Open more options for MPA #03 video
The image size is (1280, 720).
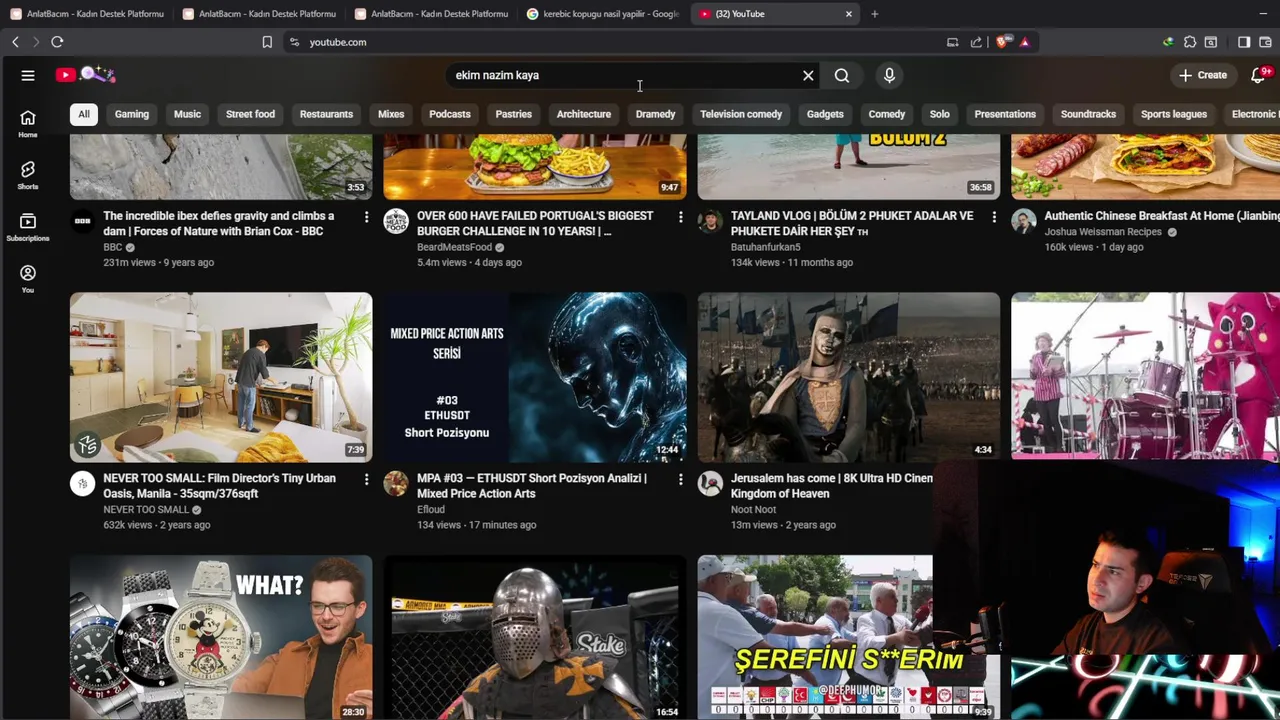680,480
